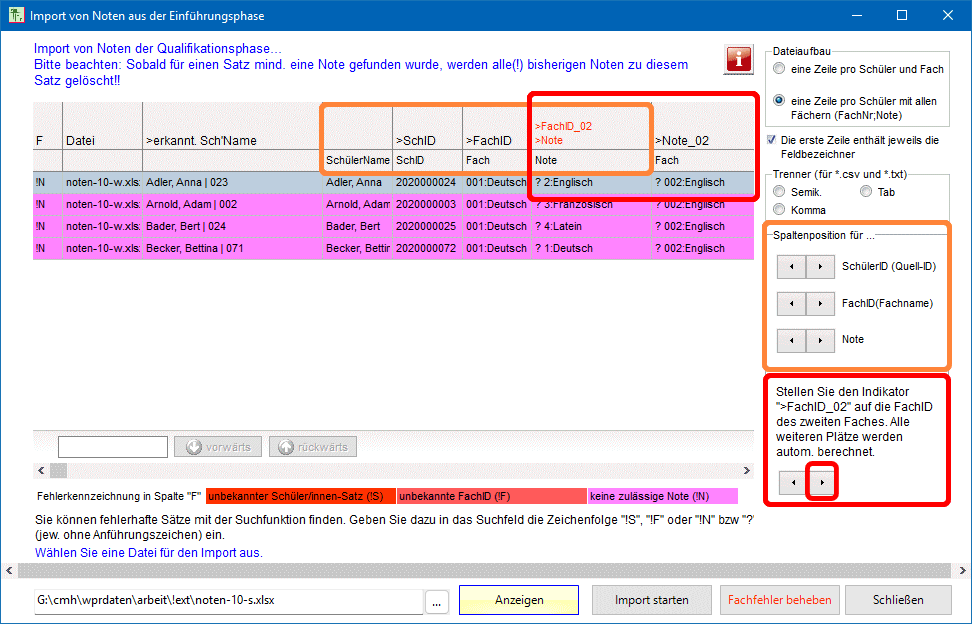Select 'eine Zeile pro Schüler und Fach'
This screenshot has width=972, height=624.
pyautogui.click(x=779, y=69)
